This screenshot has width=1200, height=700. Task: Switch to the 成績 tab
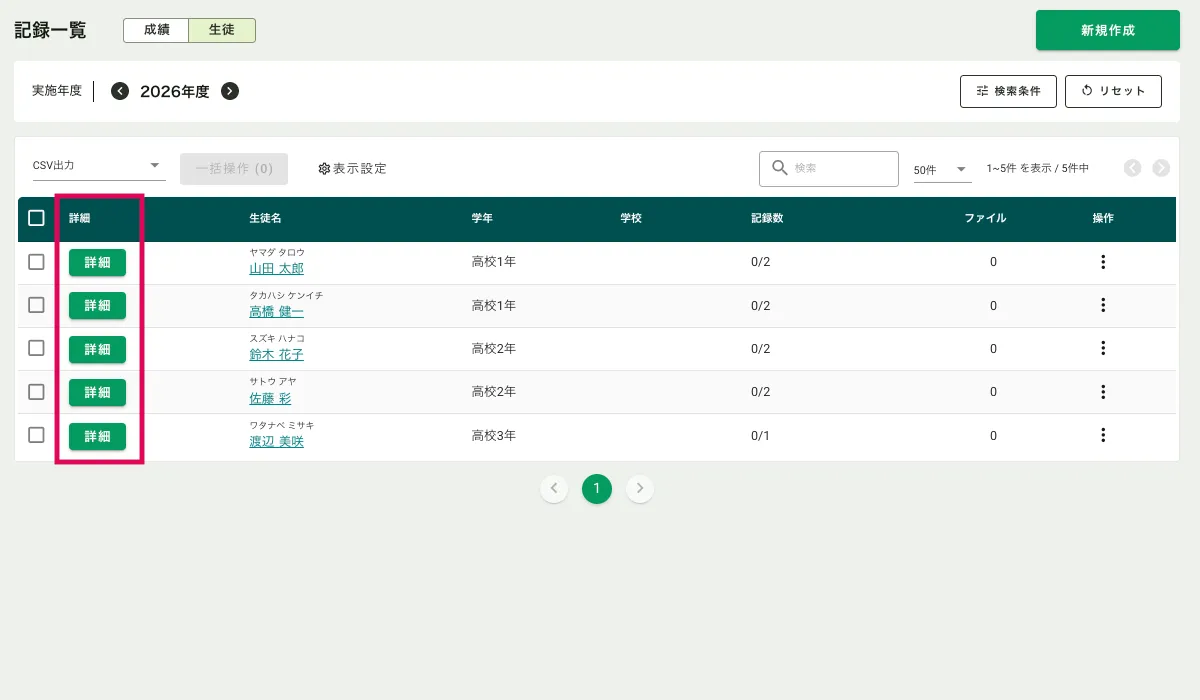coord(156,30)
